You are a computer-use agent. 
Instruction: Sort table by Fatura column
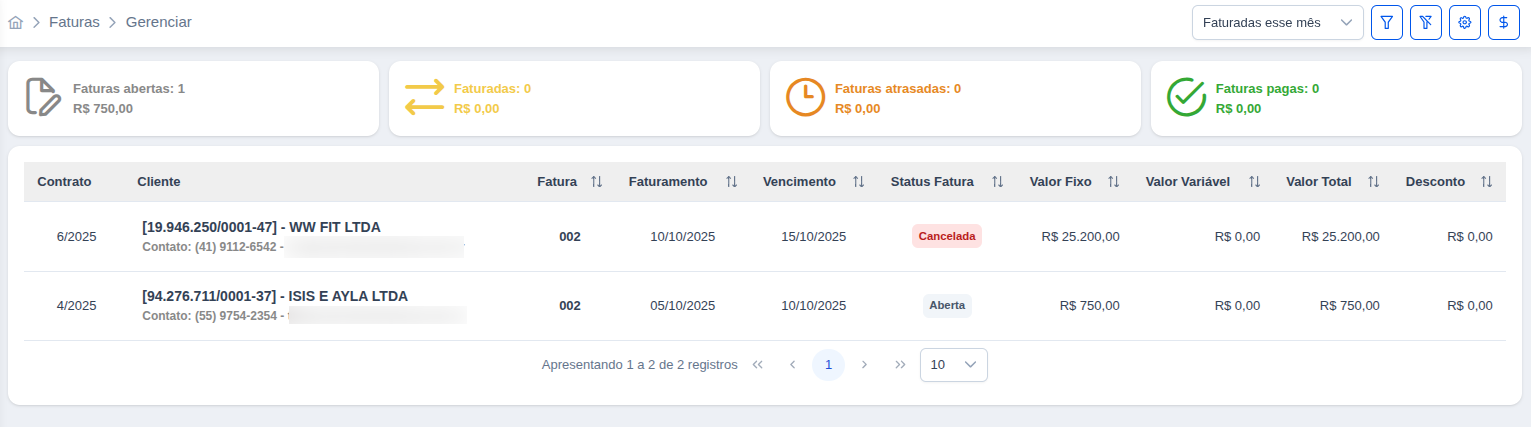tap(597, 182)
